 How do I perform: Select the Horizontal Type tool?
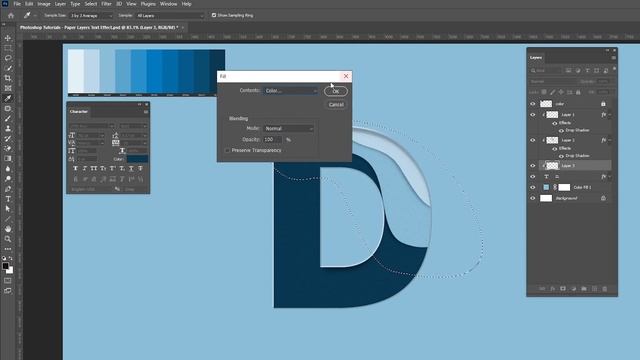[8, 199]
